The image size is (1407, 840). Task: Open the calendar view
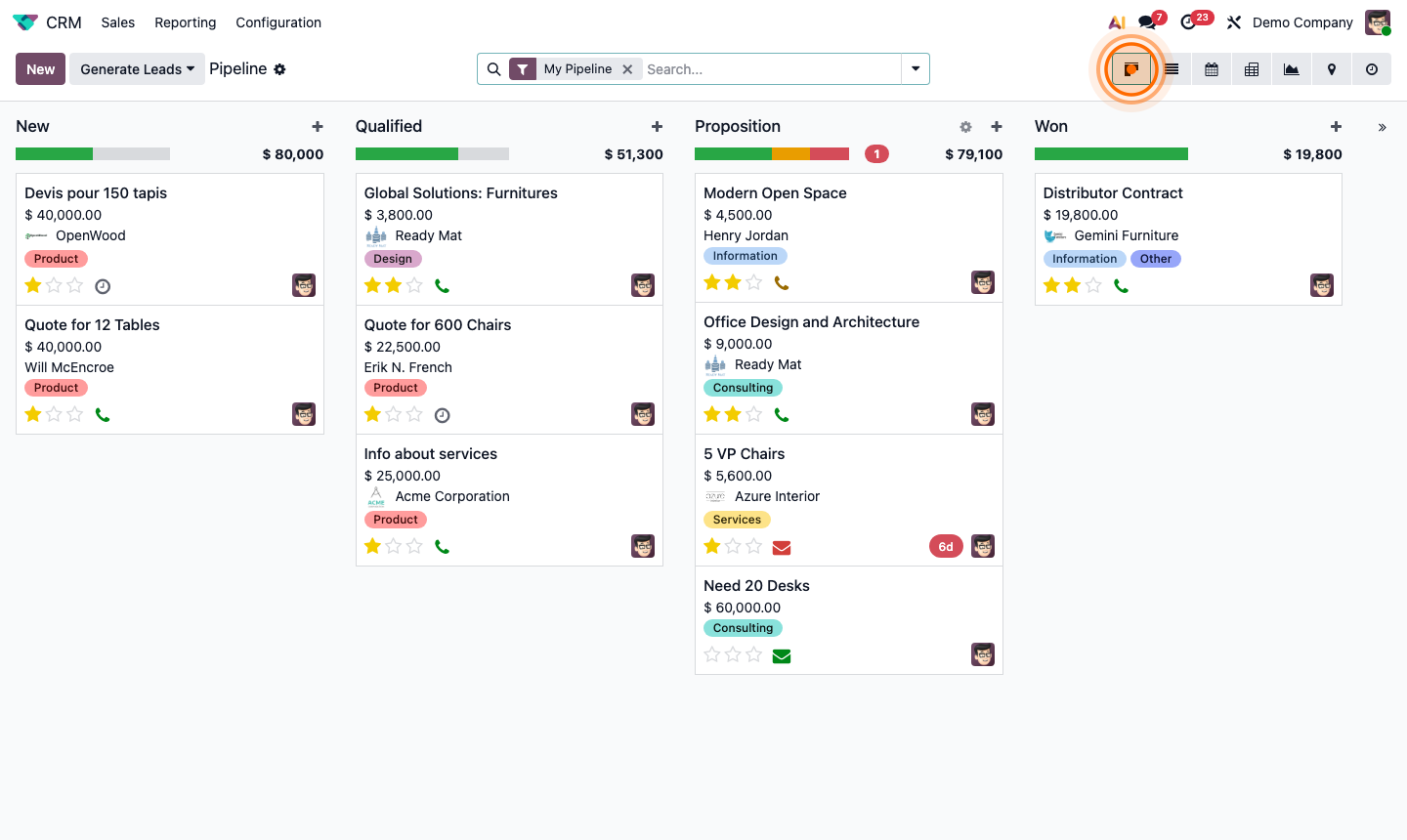(1212, 68)
